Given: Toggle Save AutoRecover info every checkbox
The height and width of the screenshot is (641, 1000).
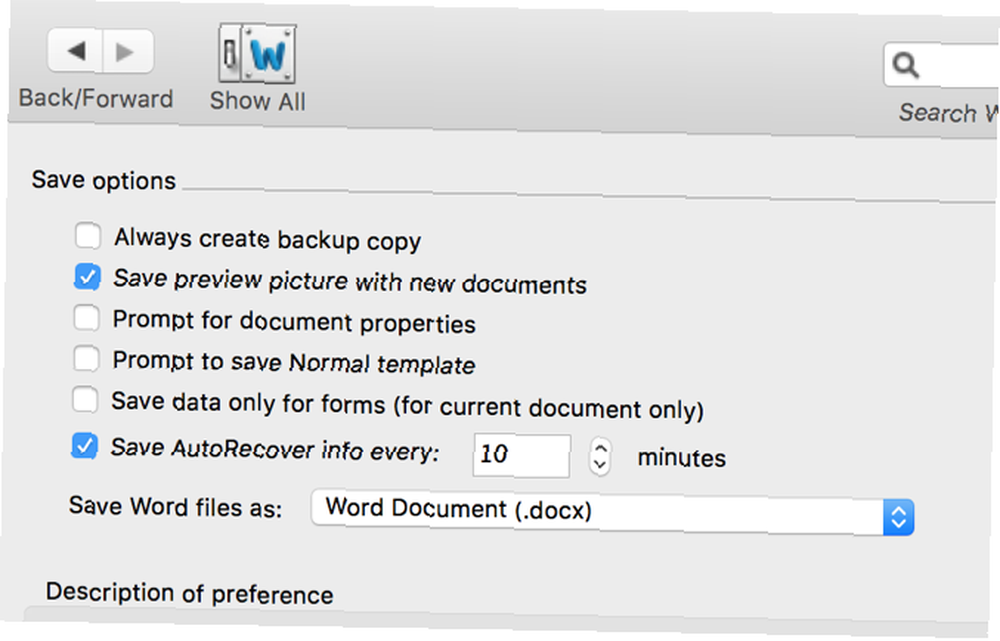Looking at the screenshot, I should click(x=85, y=446).
